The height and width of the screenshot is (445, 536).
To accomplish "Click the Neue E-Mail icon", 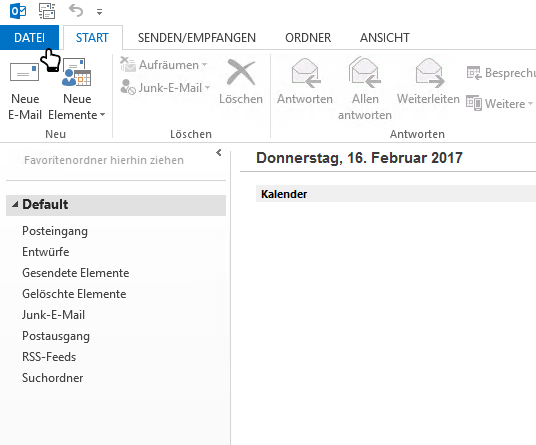I will (24, 72).
